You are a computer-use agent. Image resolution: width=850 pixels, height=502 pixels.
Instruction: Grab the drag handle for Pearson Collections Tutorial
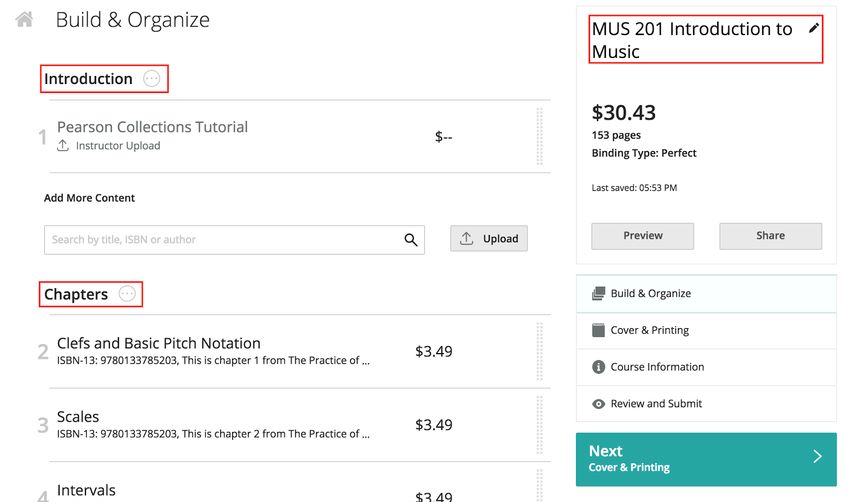pos(539,136)
